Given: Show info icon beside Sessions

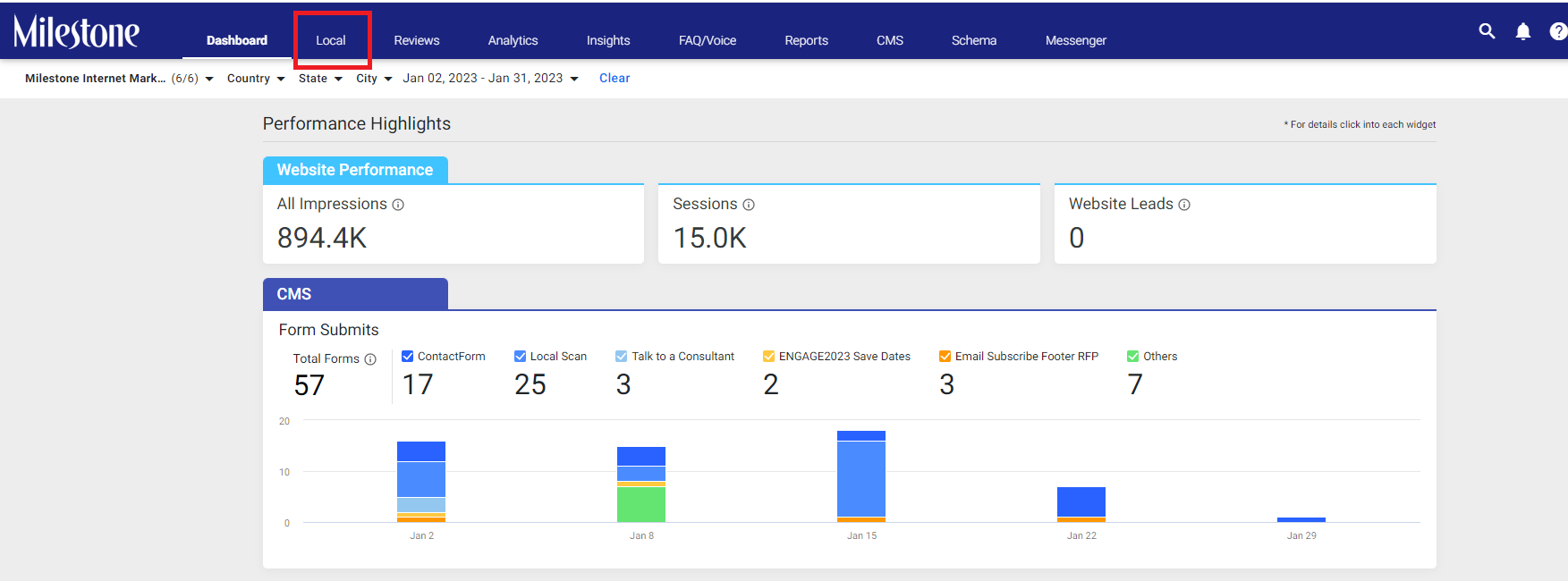Looking at the screenshot, I should point(749,205).
